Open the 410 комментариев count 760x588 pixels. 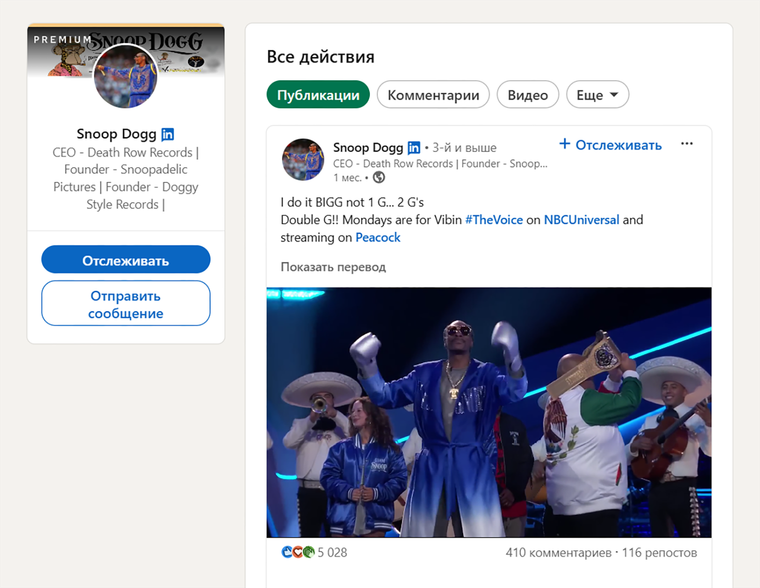[x=558, y=553]
